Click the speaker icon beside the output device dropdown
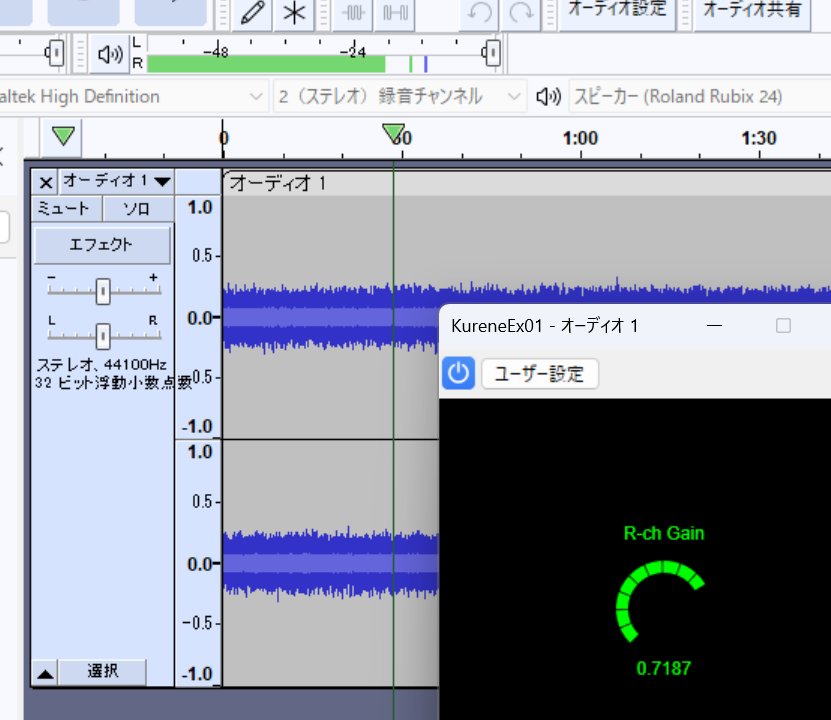Screen dimensions: 831x720 click(549, 96)
